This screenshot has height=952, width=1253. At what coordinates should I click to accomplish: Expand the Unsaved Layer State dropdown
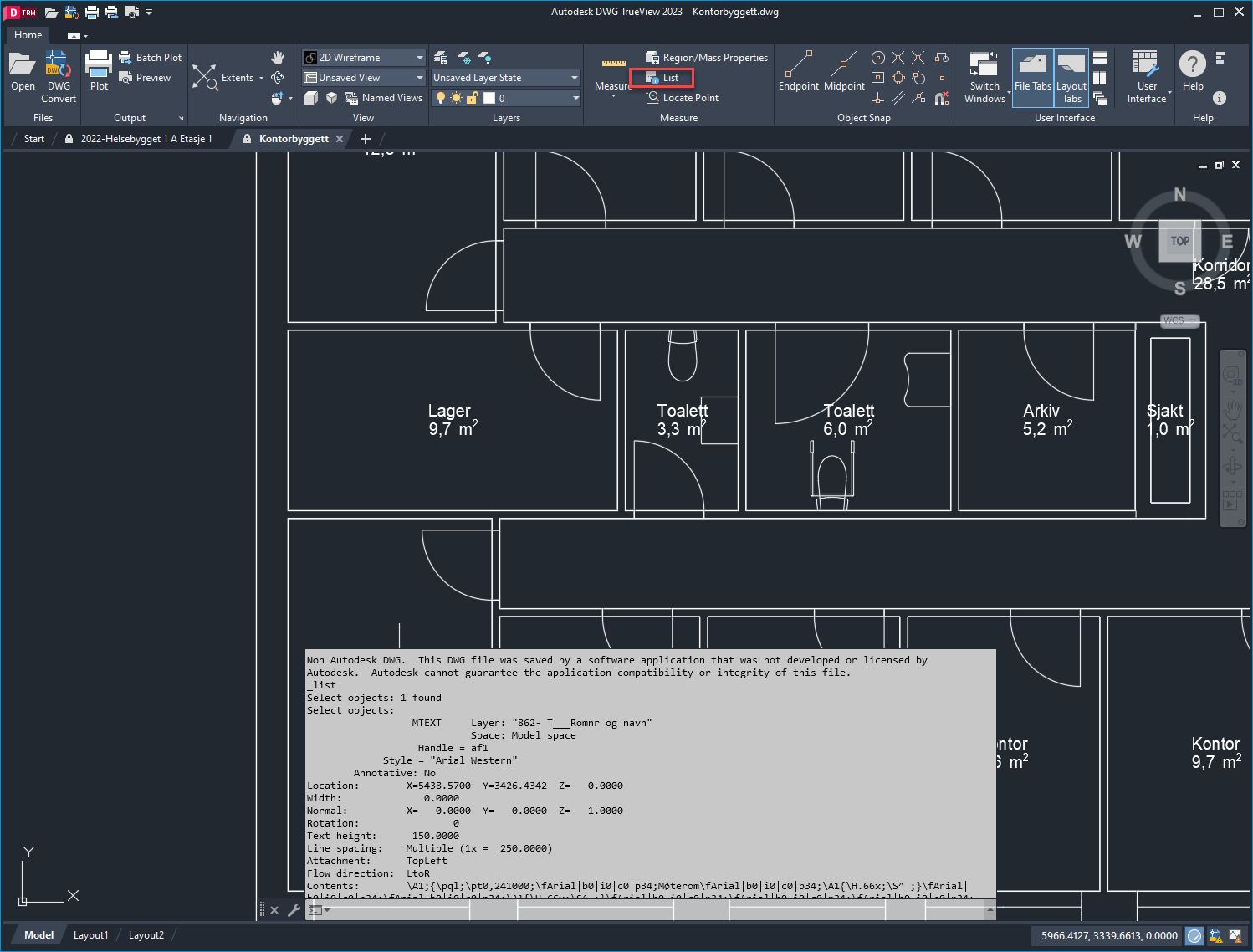tap(574, 77)
